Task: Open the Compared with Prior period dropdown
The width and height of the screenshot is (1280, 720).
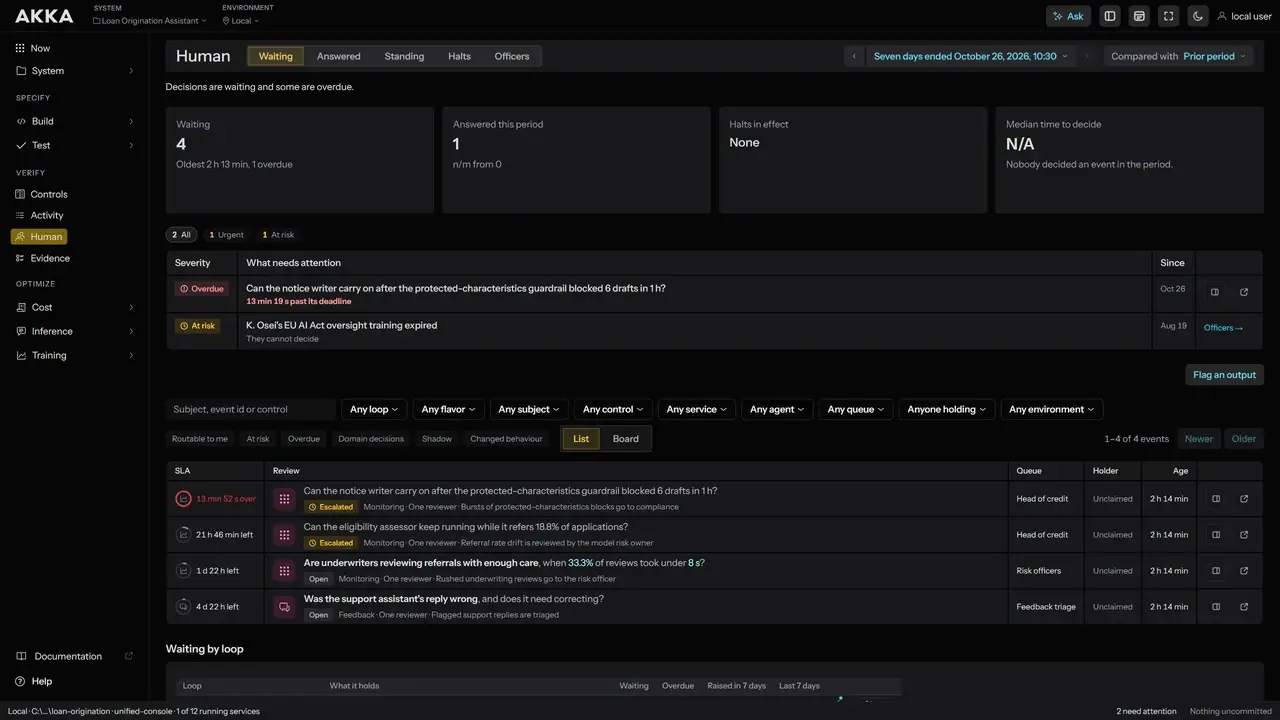Action: (x=1179, y=56)
